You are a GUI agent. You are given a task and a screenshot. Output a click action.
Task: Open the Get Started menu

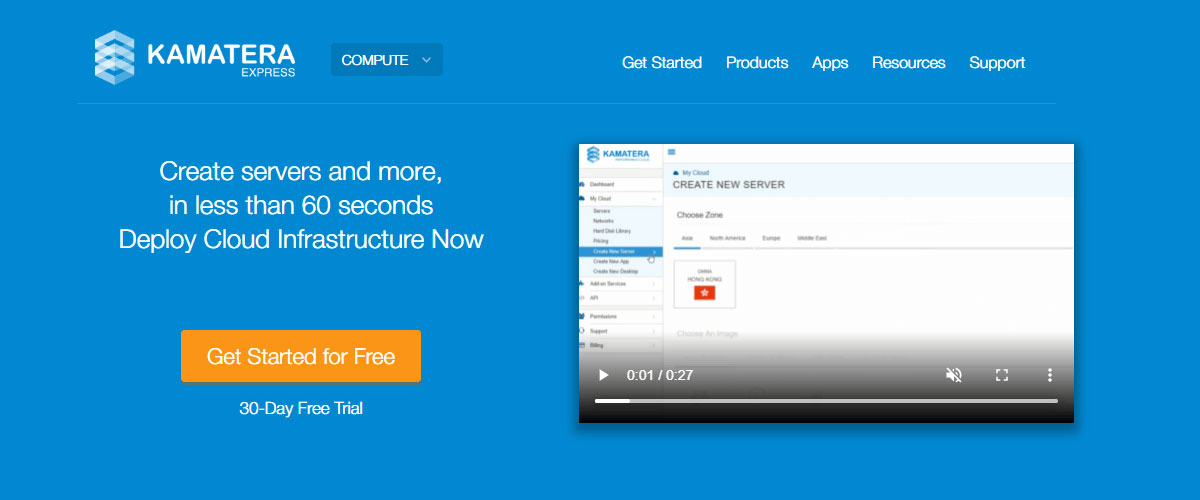(x=662, y=62)
